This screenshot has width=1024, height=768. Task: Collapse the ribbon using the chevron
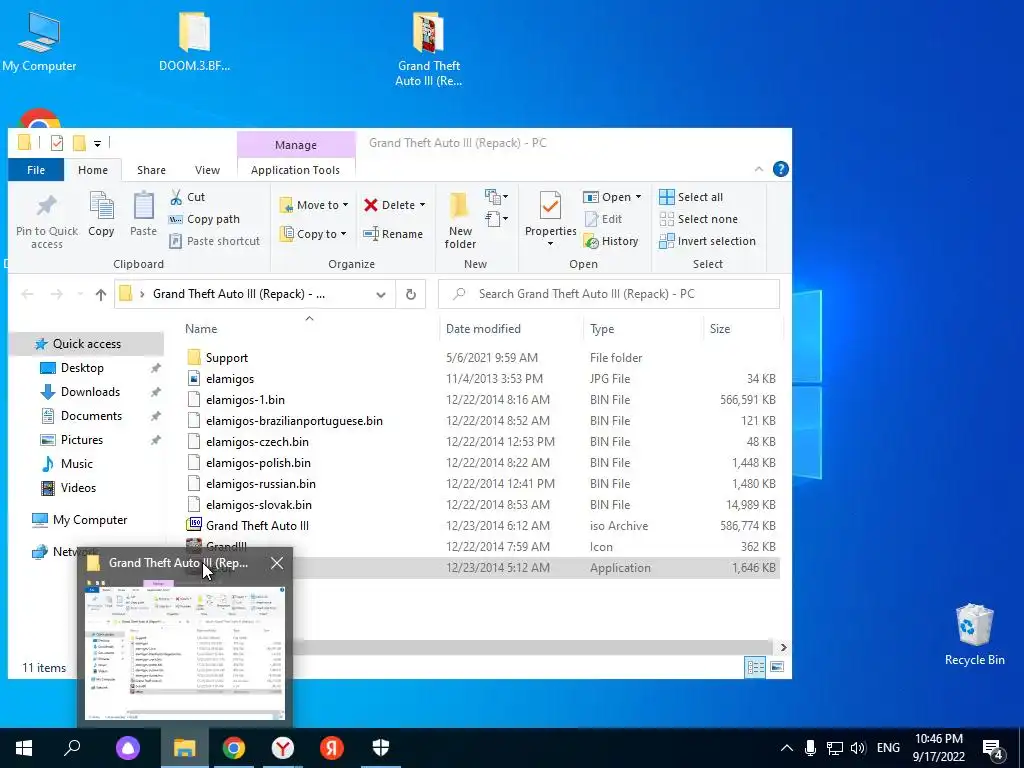[x=759, y=169]
